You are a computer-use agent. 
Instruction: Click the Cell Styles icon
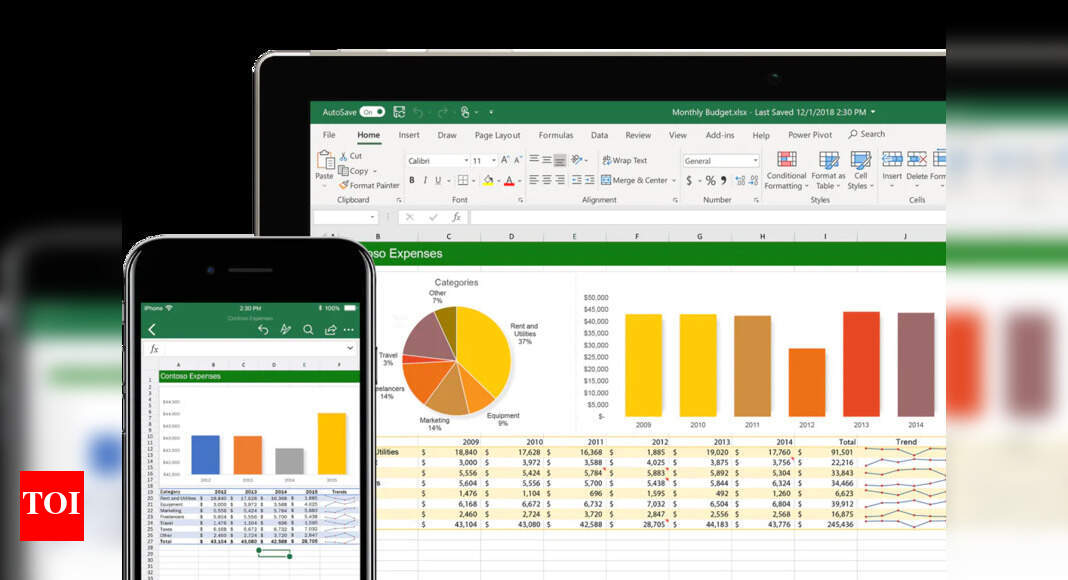tap(860, 160)
